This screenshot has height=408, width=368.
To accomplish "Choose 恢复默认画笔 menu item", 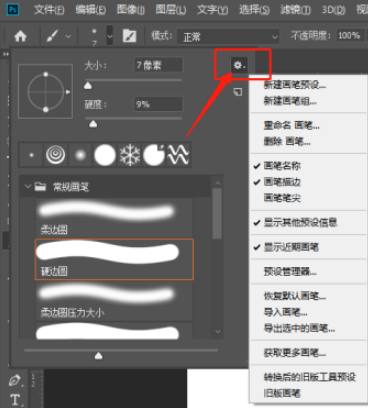I will (295, 296).
